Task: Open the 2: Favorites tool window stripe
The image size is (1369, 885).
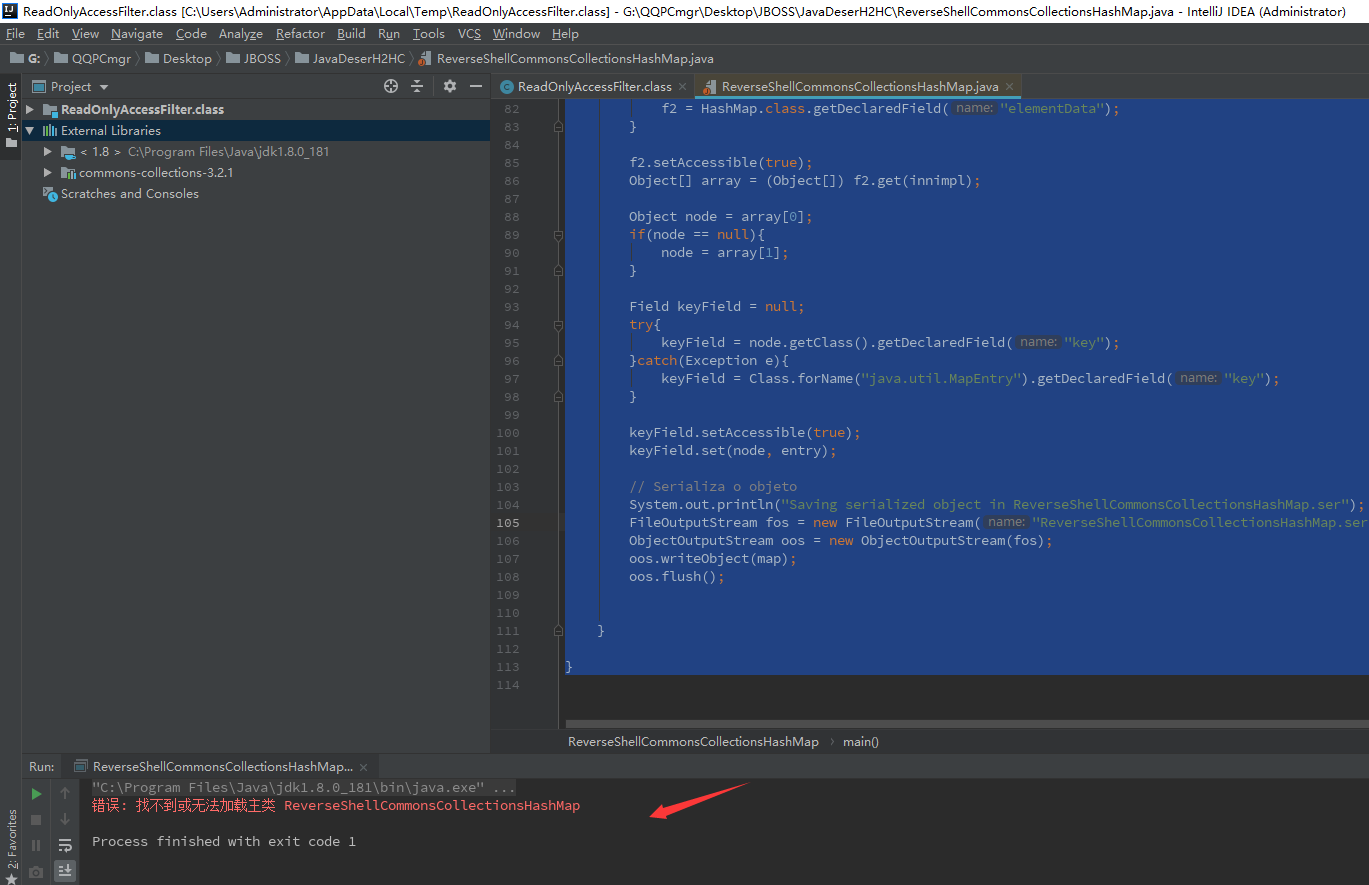Action: pyautogui.click(x=11, y=845)
